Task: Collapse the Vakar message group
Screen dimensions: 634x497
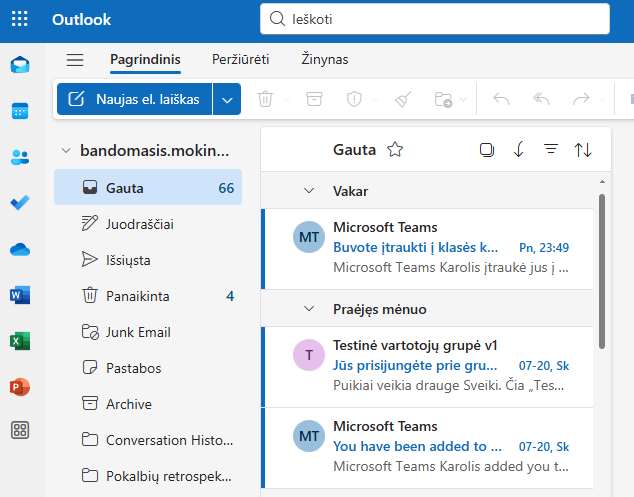Action: (309, 190)
